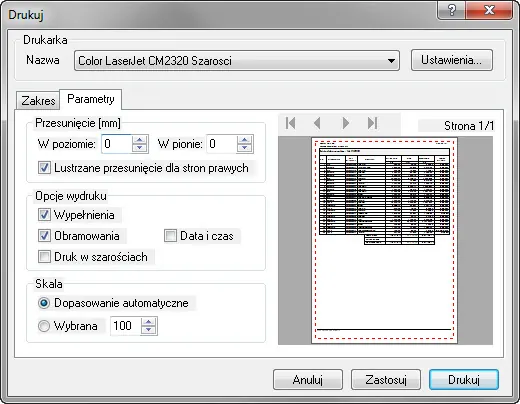Image resolution: width=520 pixels, height=404 pixels.
Task: Decrease W pionie offset value
Action: [245, 148]
